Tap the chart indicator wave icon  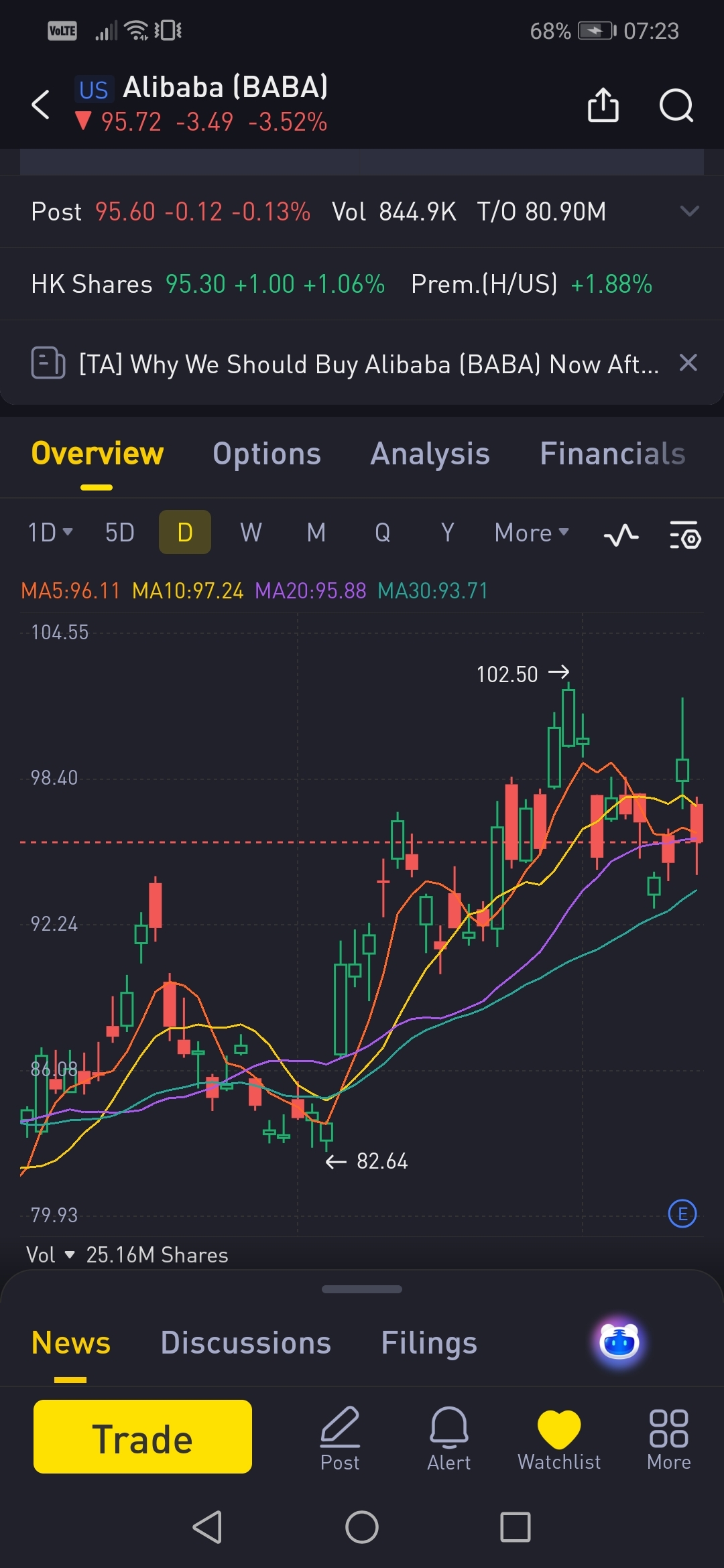tap(621, 535)
